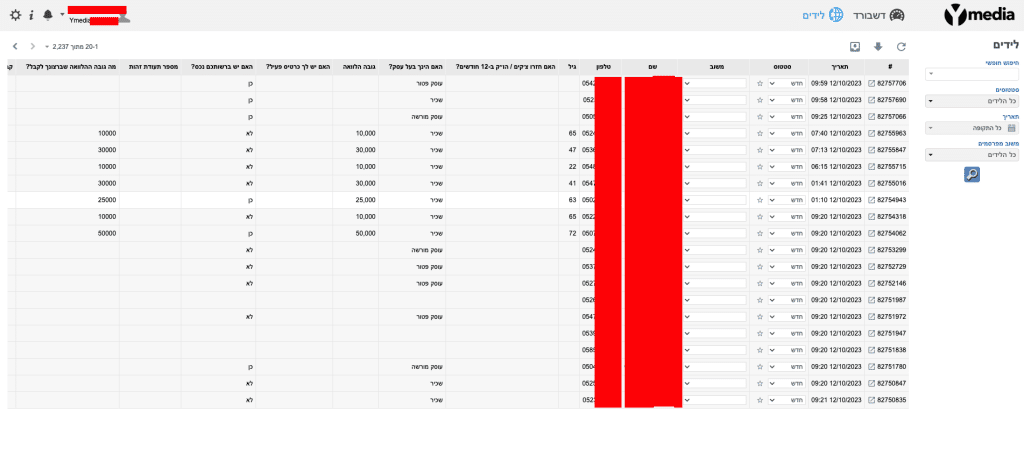
Task: Open lead 82752729 via its external icon
Action: point(871,266)
